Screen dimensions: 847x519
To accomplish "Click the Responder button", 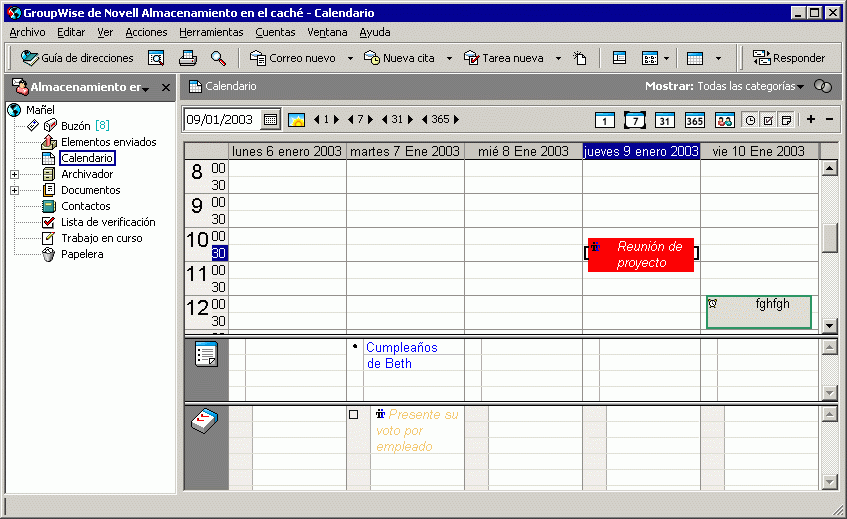I will pyautogui.click(x=789, y=58).
